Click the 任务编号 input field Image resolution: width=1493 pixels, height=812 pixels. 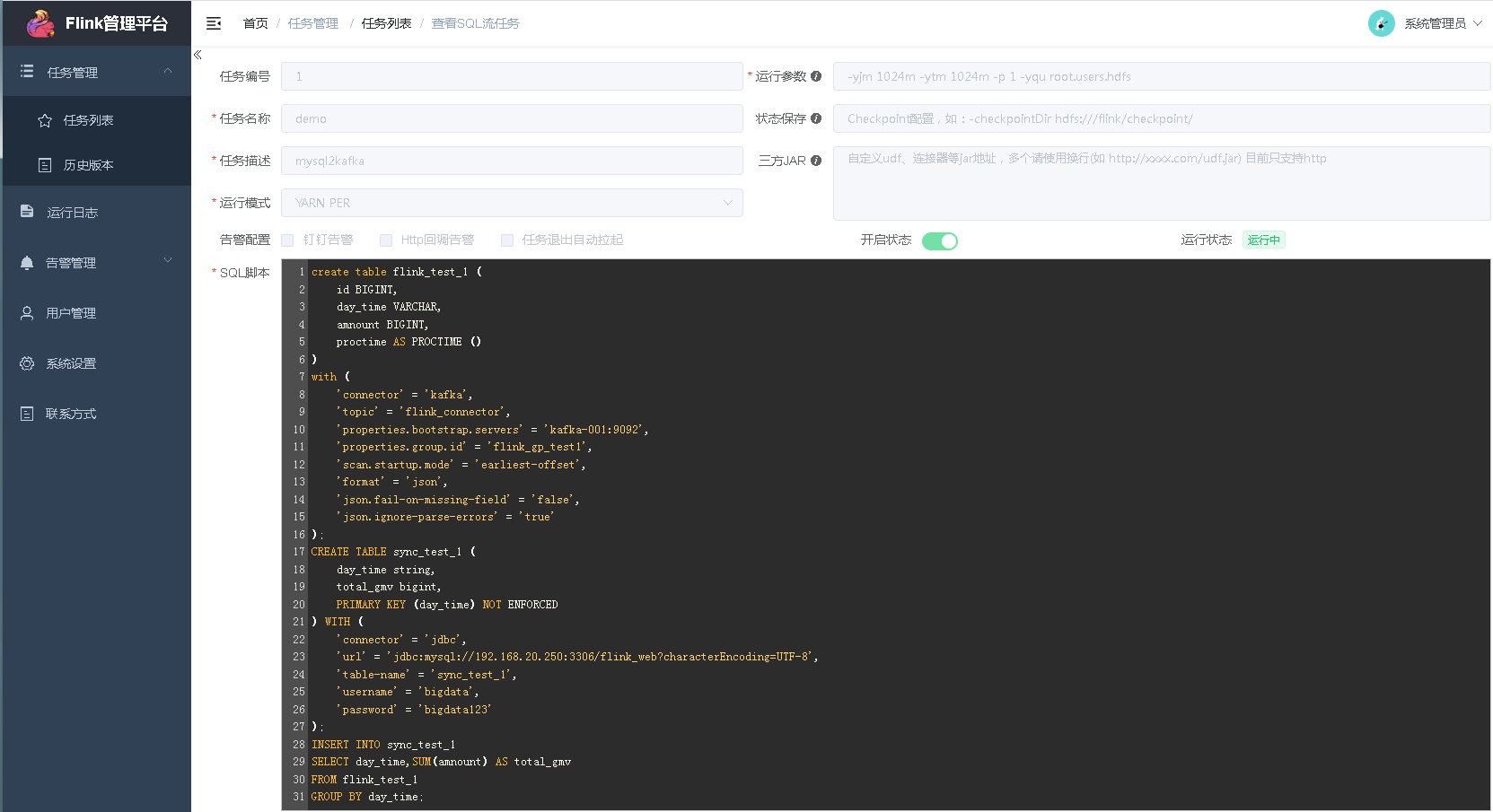511,76
